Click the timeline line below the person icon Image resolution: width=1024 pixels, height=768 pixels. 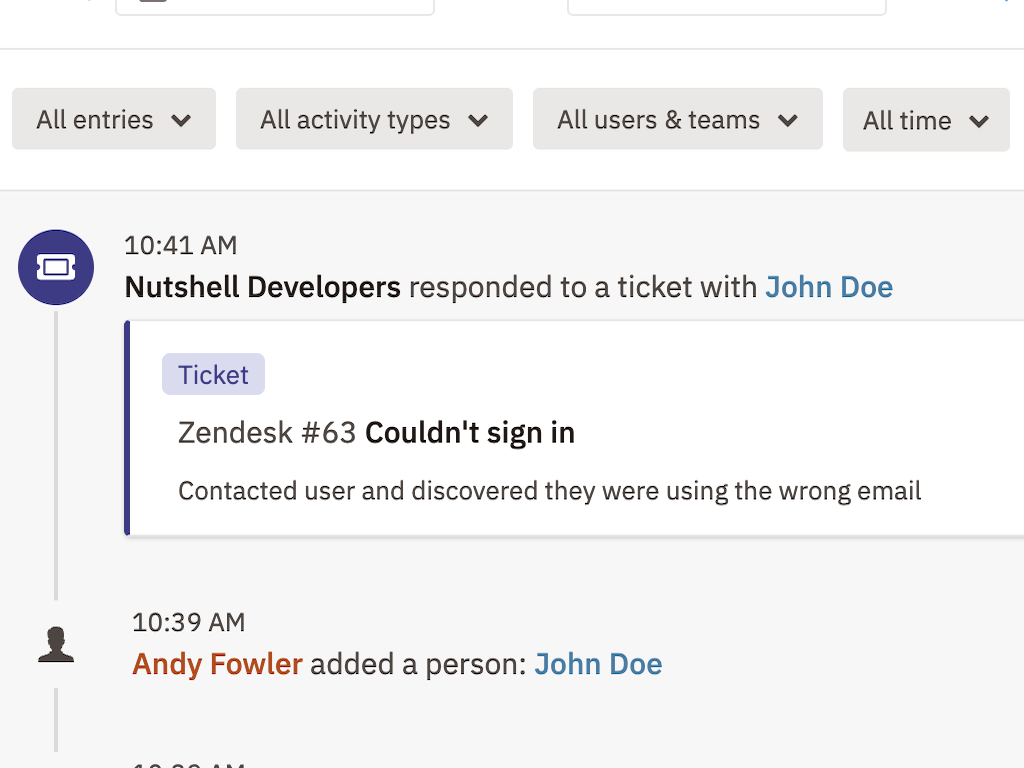coord(56,718)
